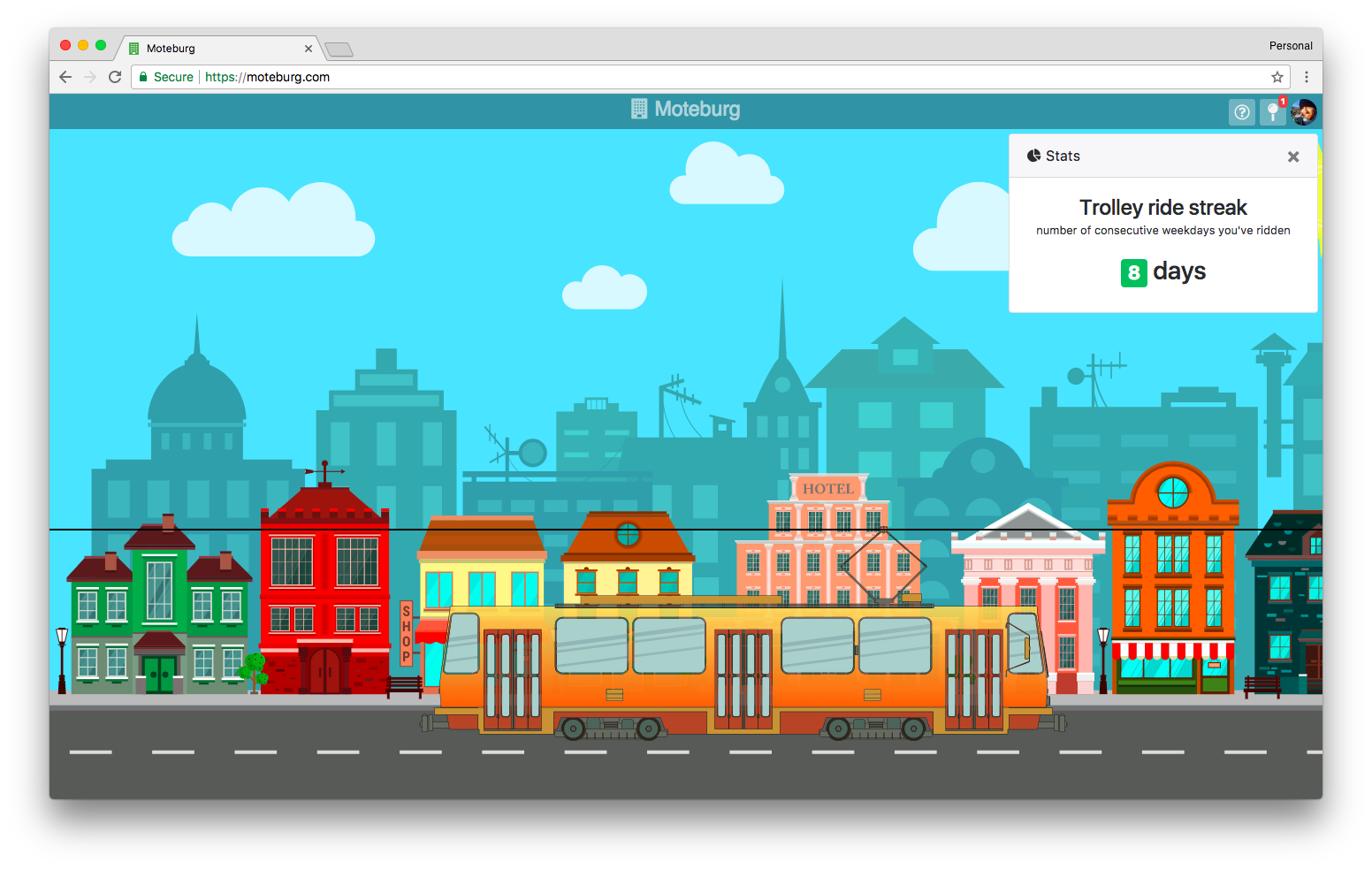Viewport: 1372px width, 870px height.
Task: Click the orange building with striped awning
Action: (1173, 579)
